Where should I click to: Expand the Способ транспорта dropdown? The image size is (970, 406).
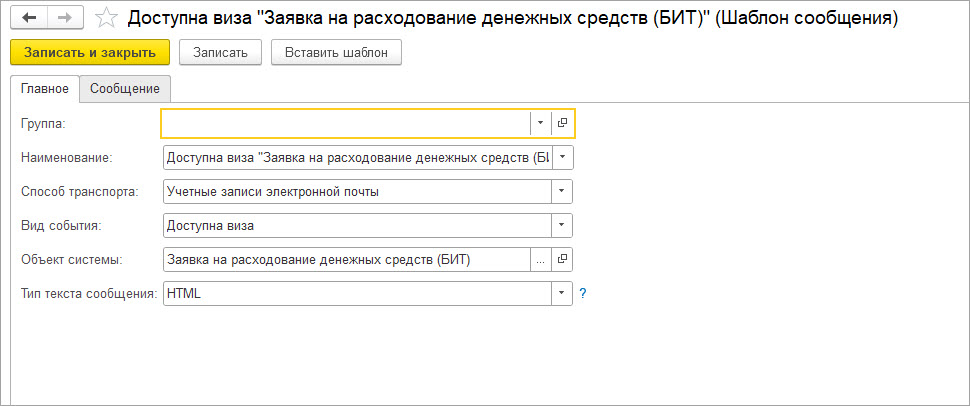(x=562, y=191)
